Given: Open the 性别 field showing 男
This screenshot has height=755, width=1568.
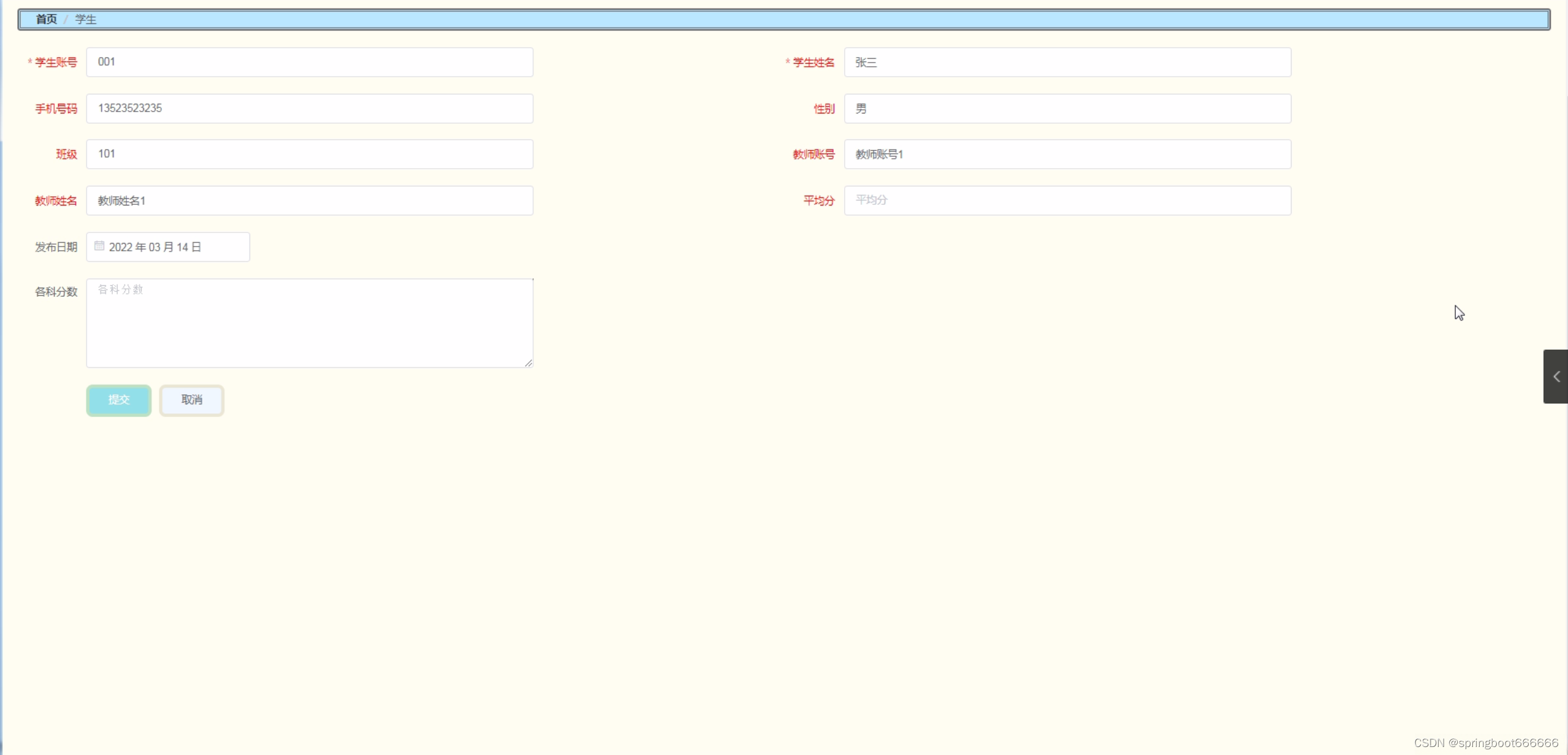Looking at the screenshot, I should 1067,109.
